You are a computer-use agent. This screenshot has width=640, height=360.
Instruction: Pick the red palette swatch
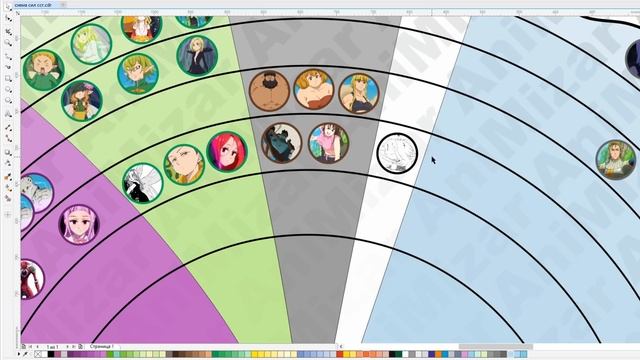[x=340, y=354]
